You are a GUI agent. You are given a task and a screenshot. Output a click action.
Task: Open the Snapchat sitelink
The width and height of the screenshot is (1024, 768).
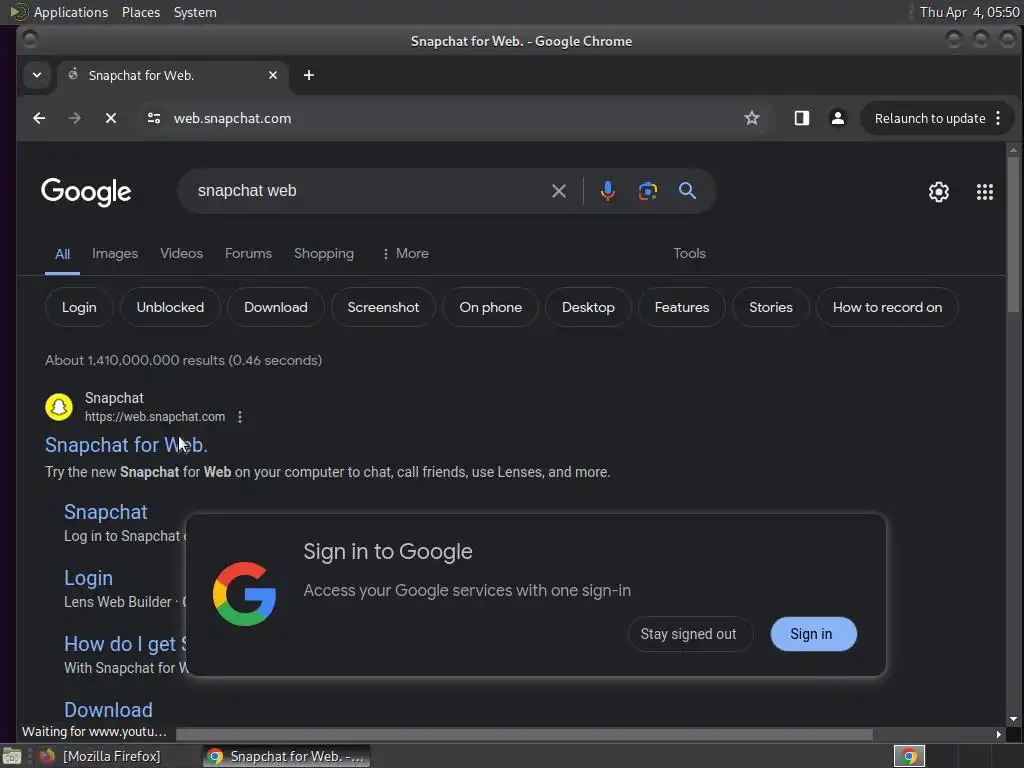106,512
